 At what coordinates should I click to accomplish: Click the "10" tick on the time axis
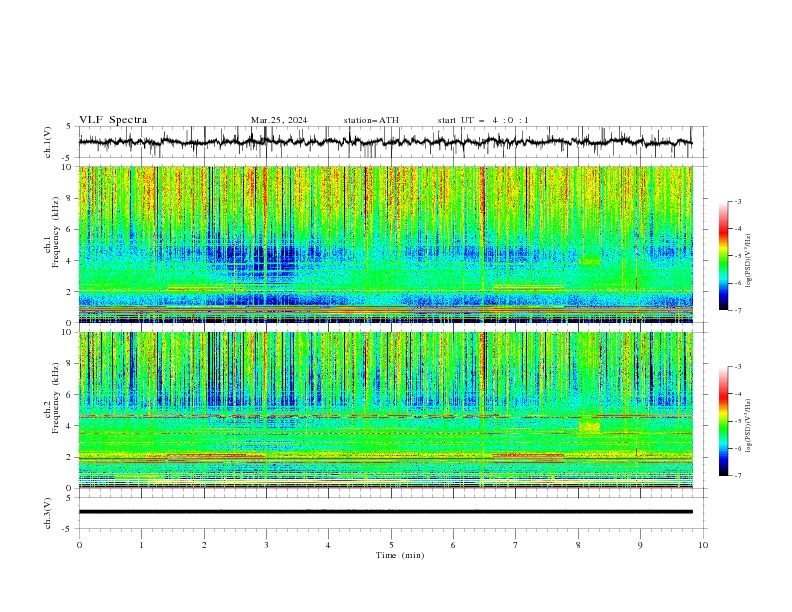point(703,545)
